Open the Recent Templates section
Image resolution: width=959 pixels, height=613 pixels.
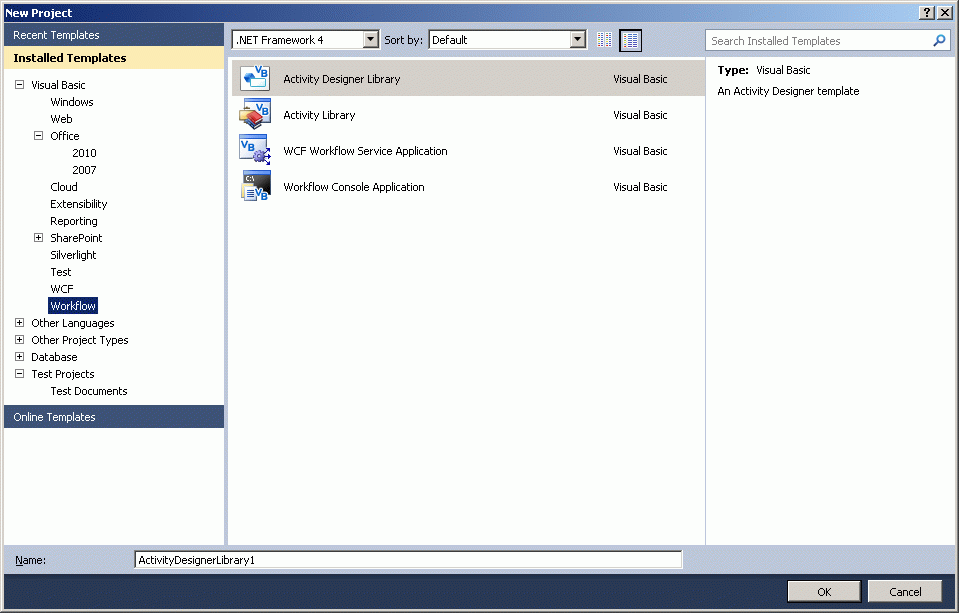coord(114,35)
